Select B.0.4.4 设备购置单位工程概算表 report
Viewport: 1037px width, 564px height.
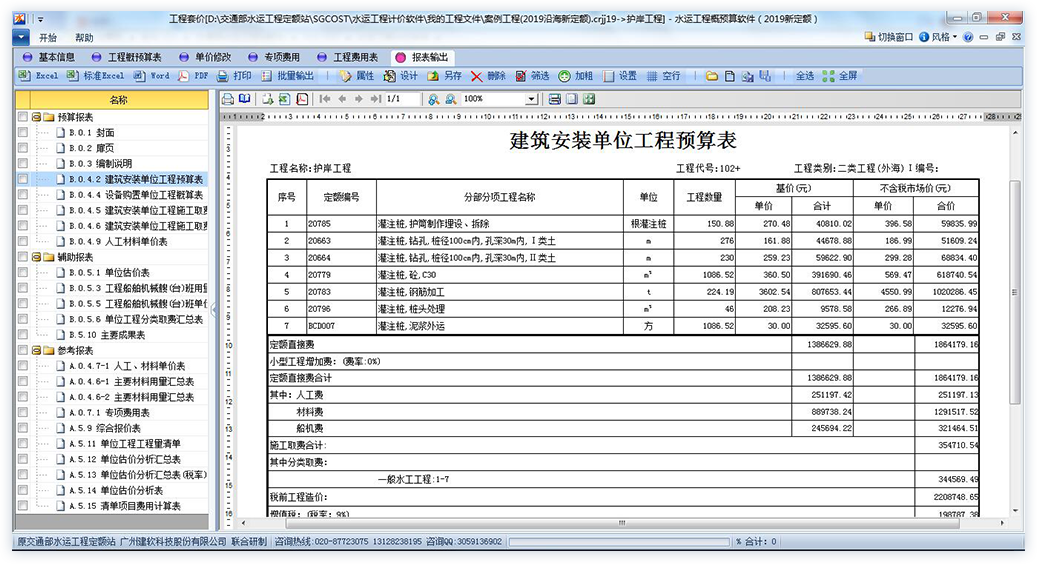pos(136,195)
